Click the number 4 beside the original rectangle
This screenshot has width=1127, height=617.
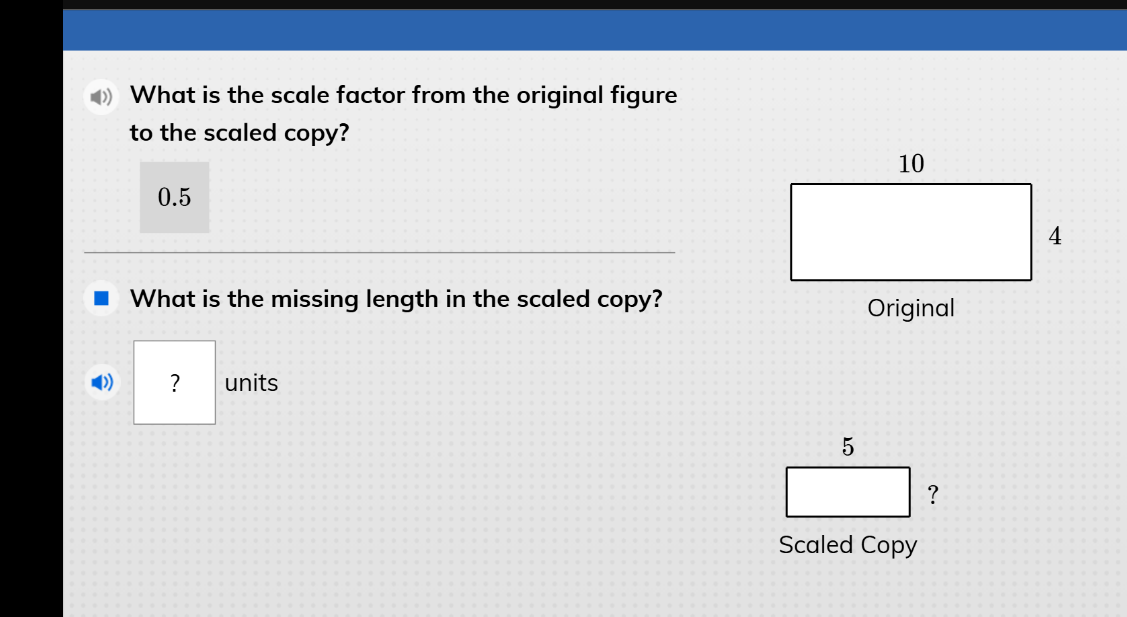[x=1055, y=237]
